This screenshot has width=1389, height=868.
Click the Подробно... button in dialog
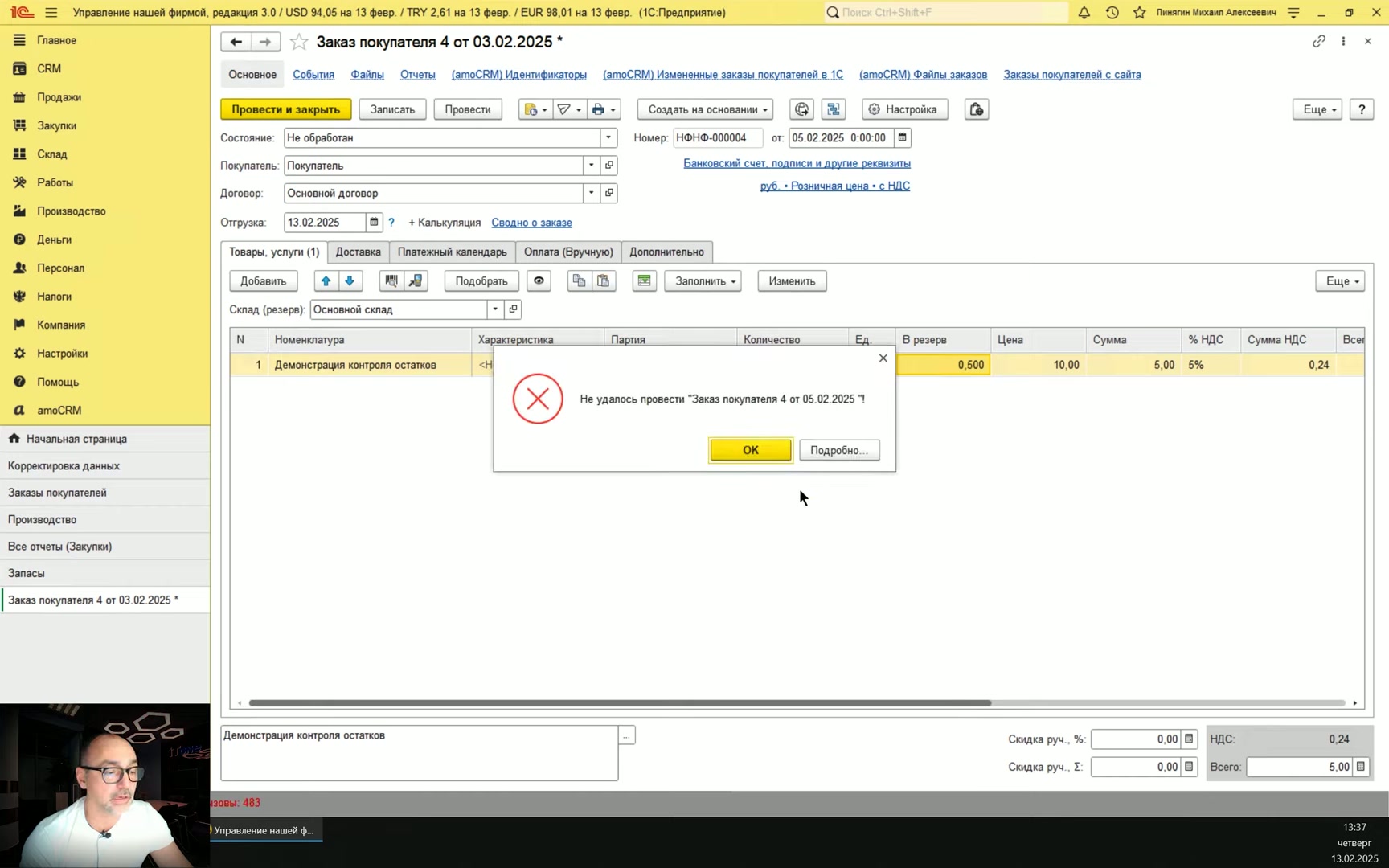click(839, 450)
